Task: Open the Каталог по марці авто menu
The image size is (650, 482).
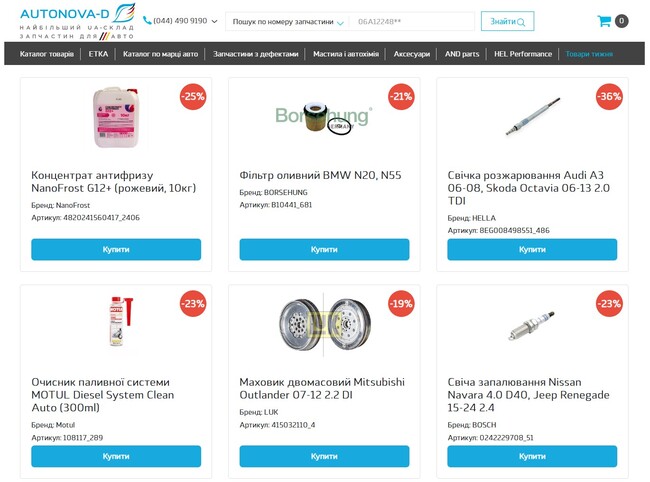Action: (x=160, y=54)
